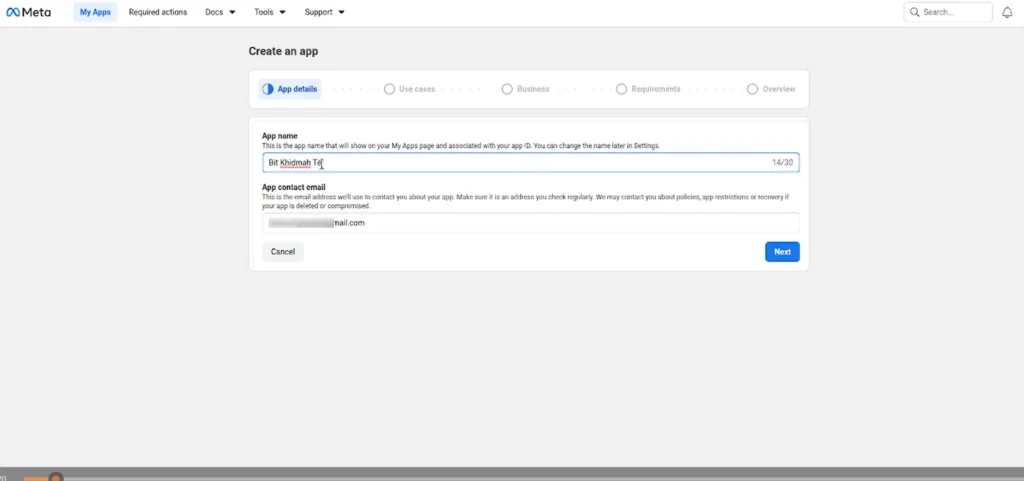This screenshot has height=481, width=1024.
Task: Expand the Tools dropdown menu
Action: pos(270,12)
